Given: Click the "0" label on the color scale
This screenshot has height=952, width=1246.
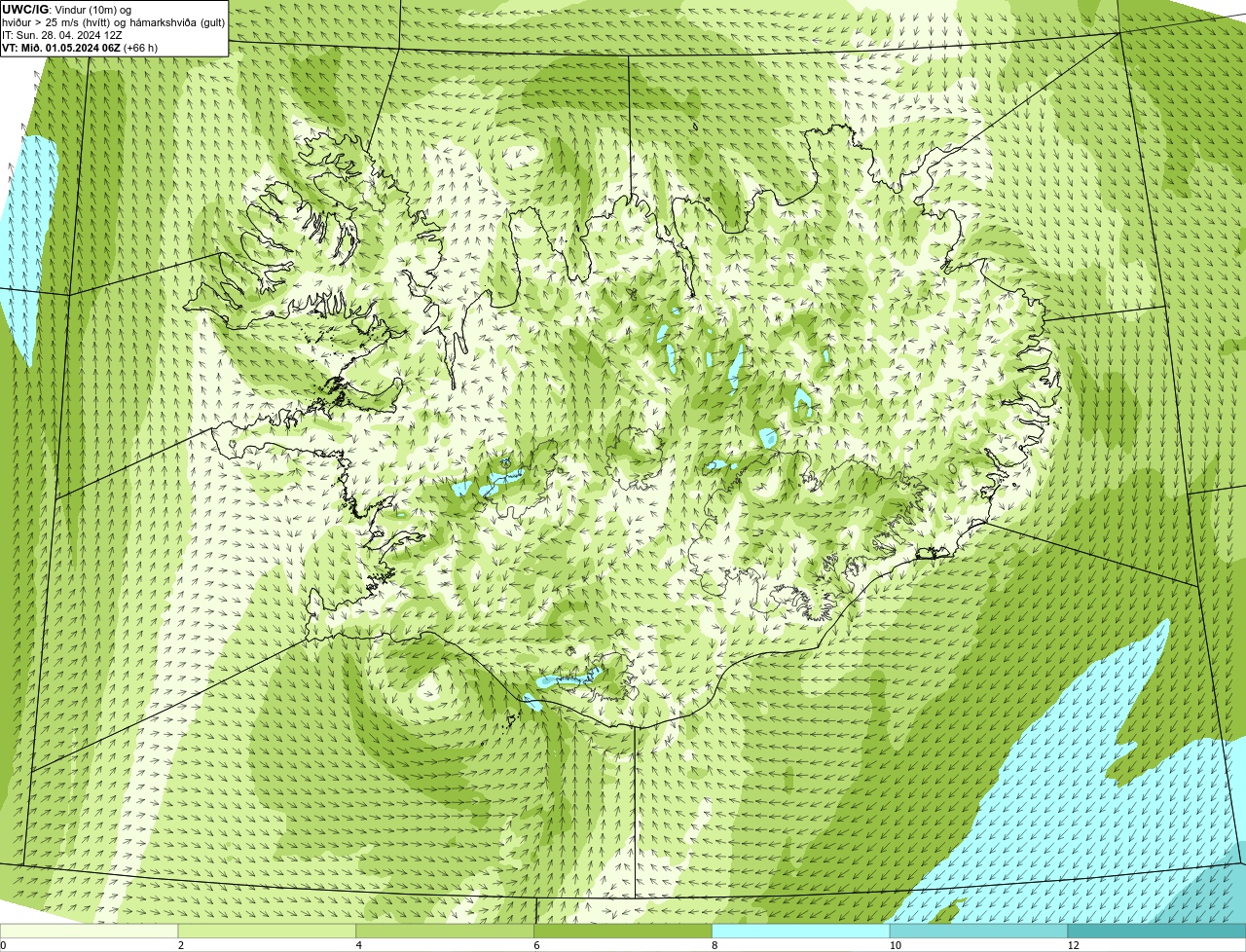Looking at the screenshot, I should [3, 945].
